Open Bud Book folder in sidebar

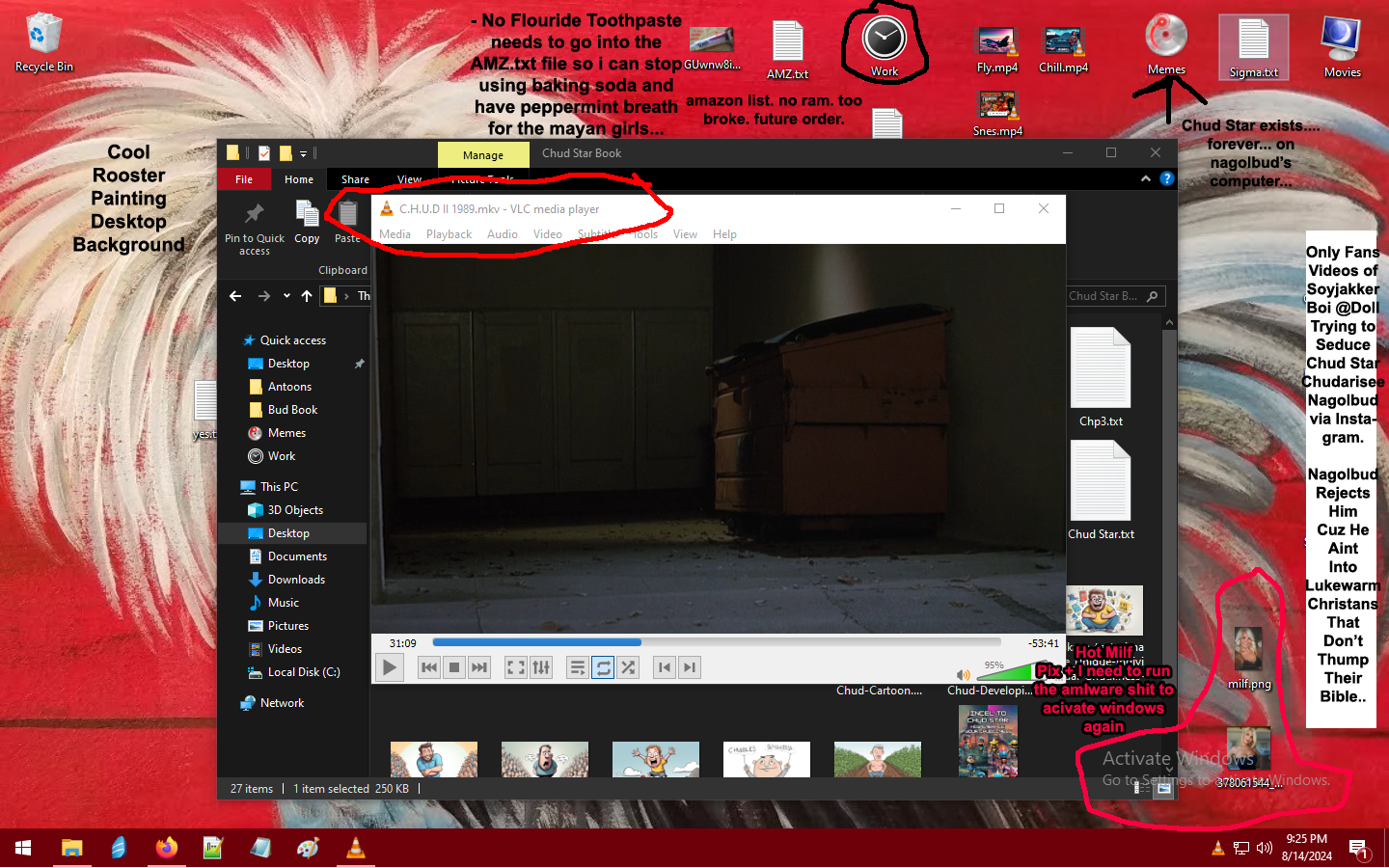[x=292, y=410]
